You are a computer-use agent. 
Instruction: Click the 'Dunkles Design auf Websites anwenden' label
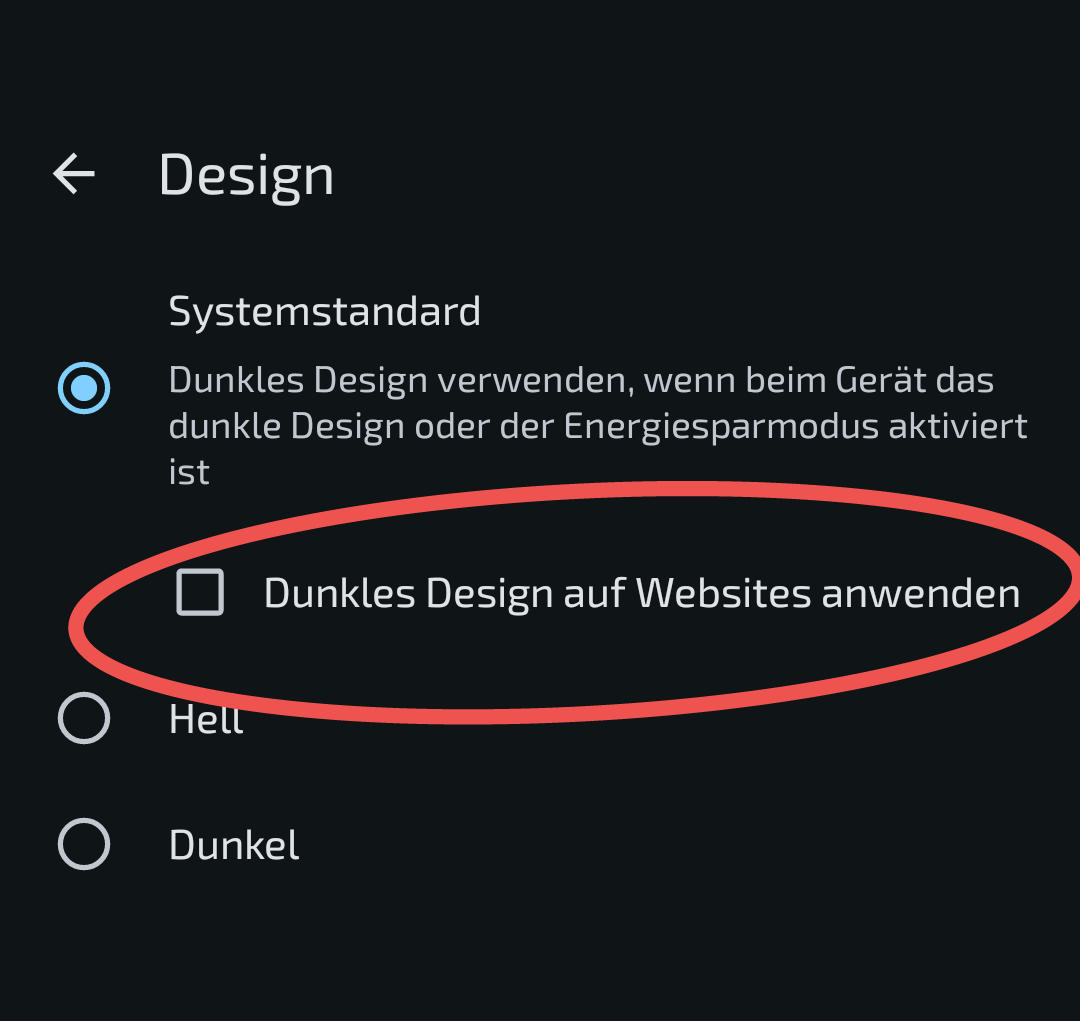tap(642, 593)
